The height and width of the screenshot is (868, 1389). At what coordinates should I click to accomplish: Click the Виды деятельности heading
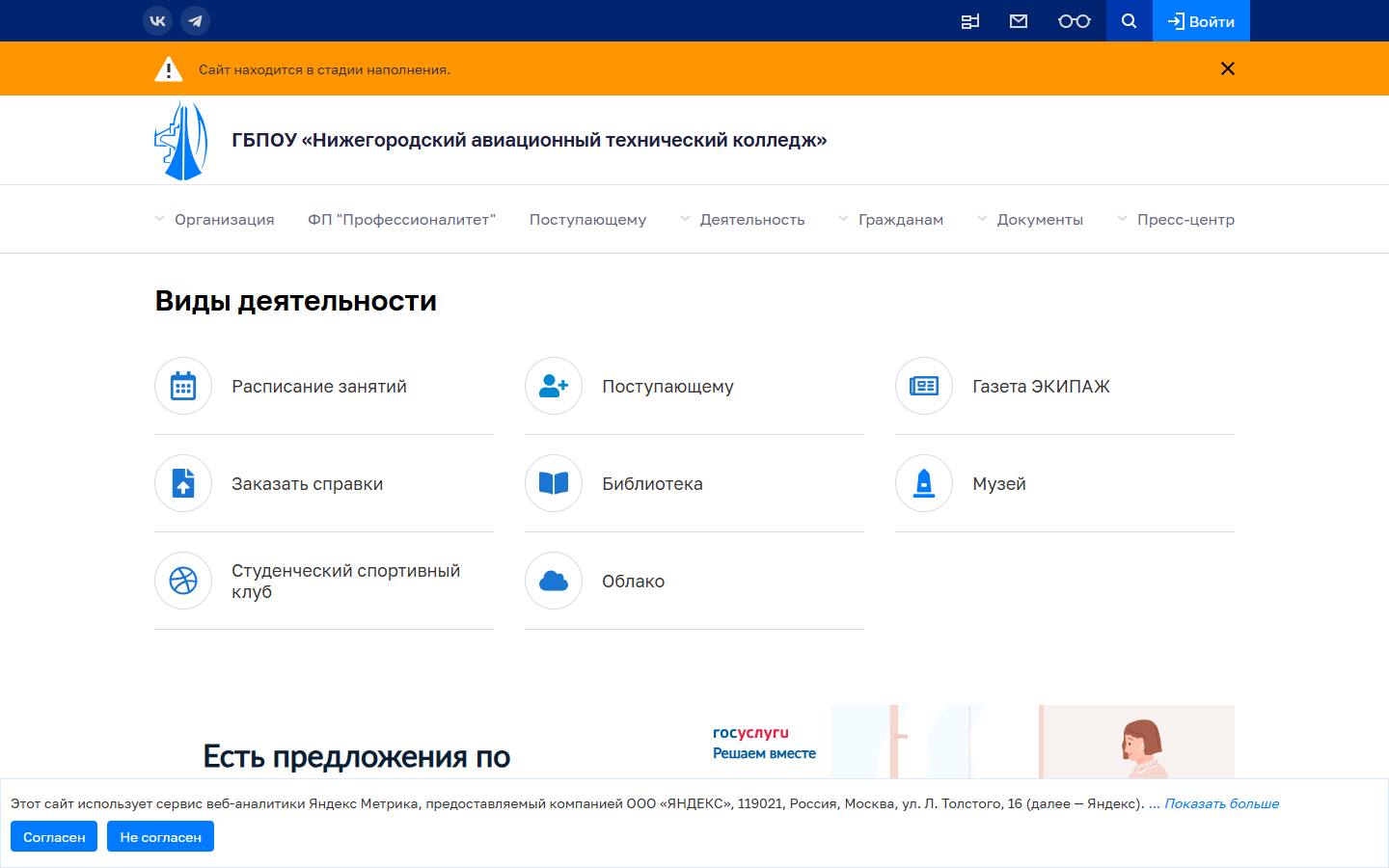click(x=295, y=301)
